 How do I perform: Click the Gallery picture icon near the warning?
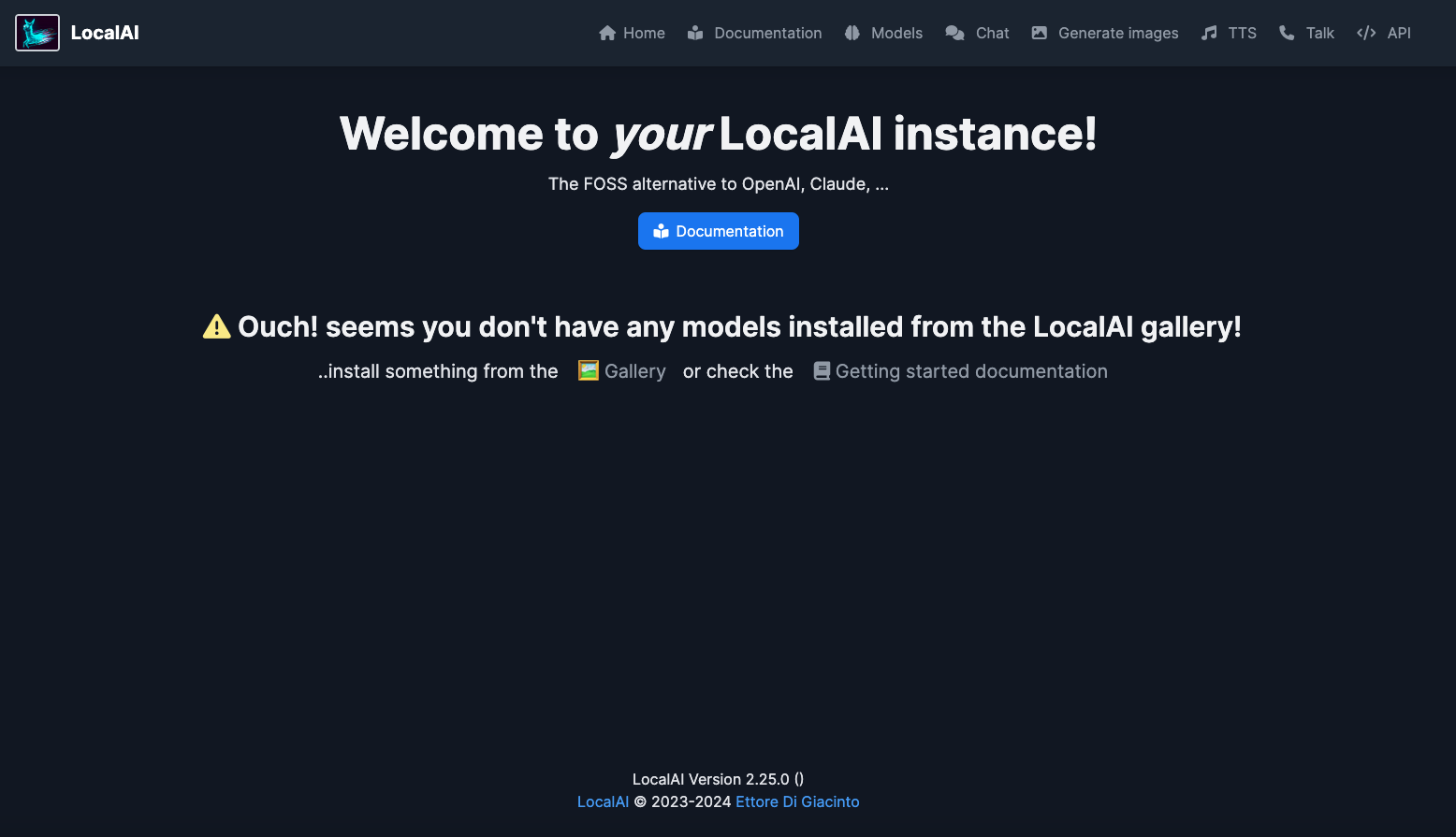point(588,370)
